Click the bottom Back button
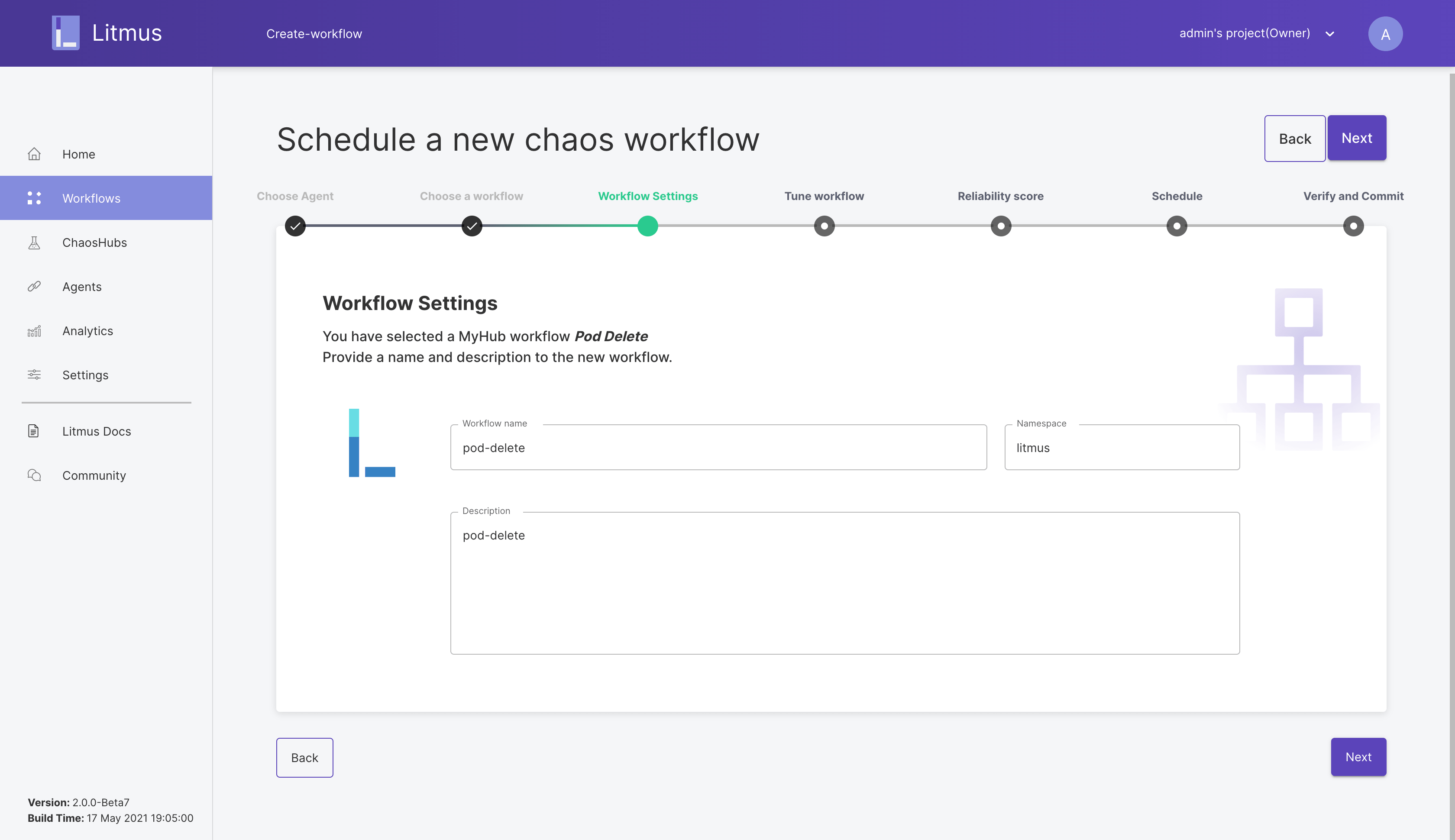This screenshot has width=1455, height=840. click(x=304, y=757)
